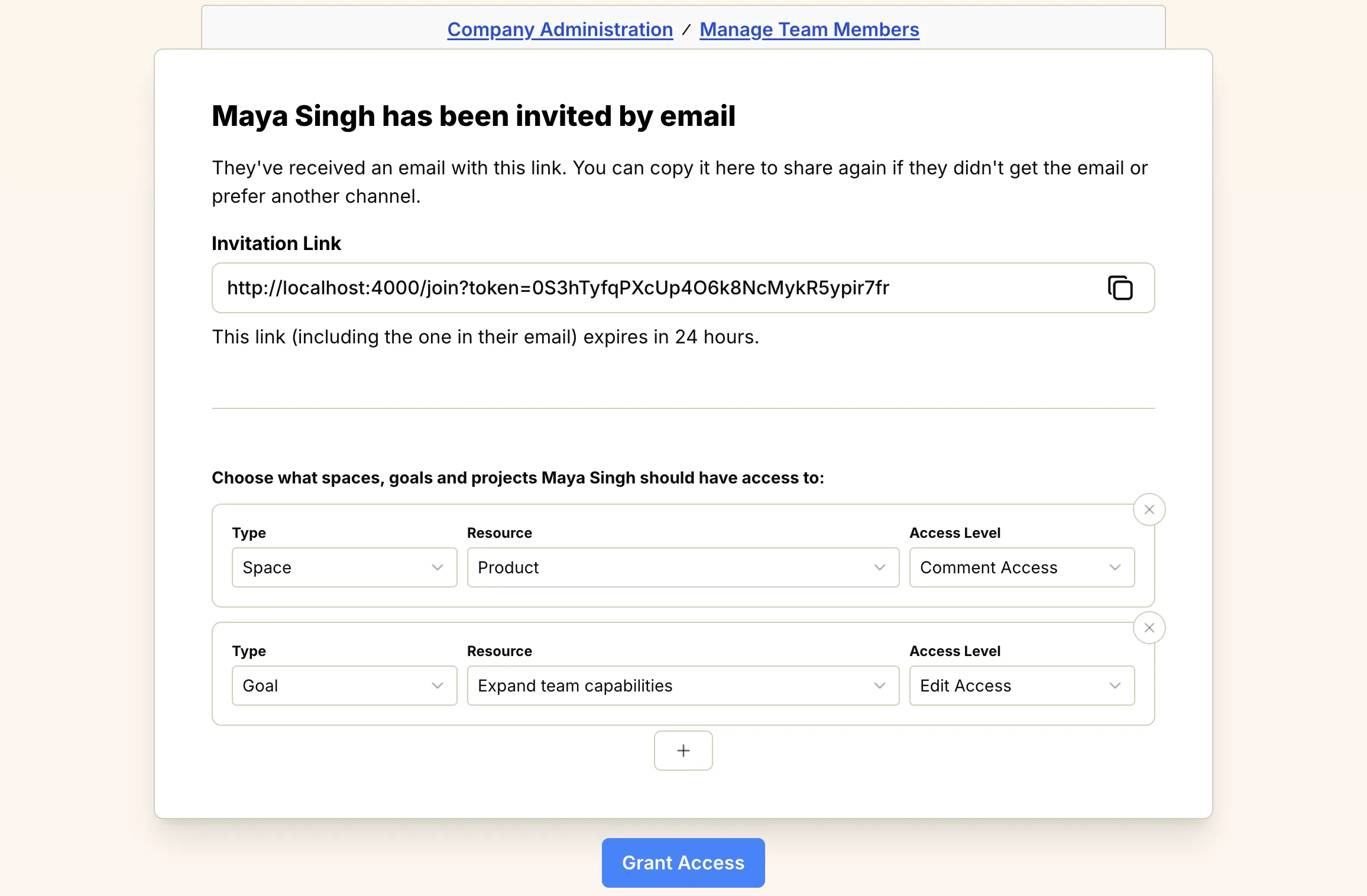Navigate to Company Administration

(x=560, y=29)
